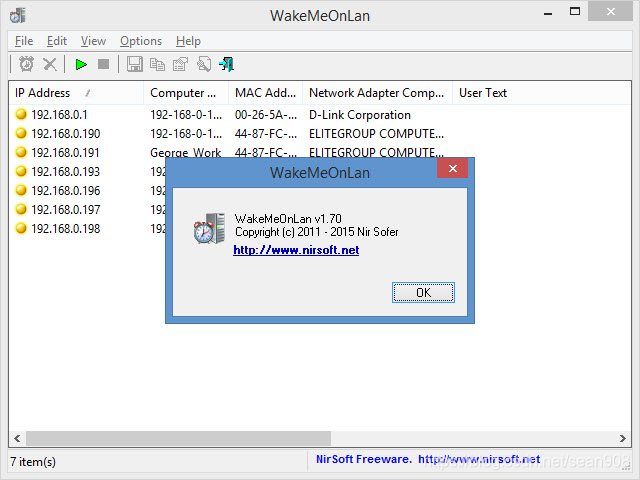Screen dimensions: 640x480
Task: Open the Options menu
Action: 141,41
